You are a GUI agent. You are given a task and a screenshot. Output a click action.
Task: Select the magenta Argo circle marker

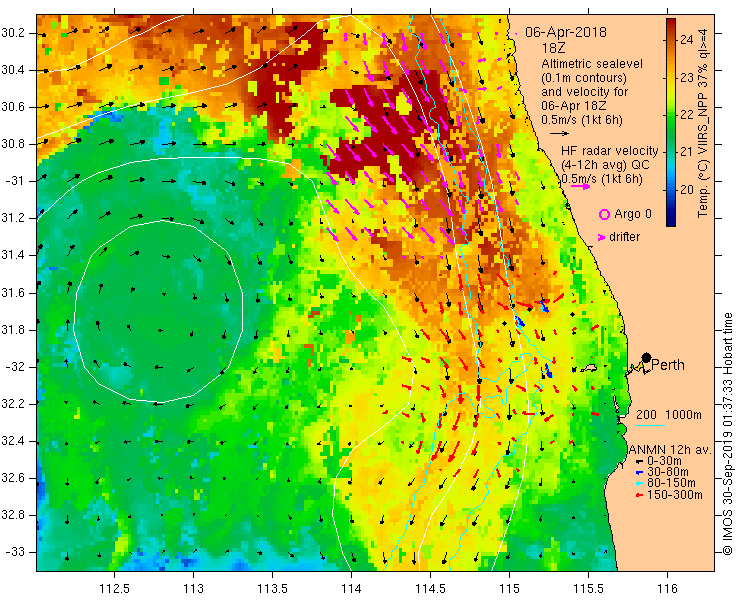(x=604, y=214)
